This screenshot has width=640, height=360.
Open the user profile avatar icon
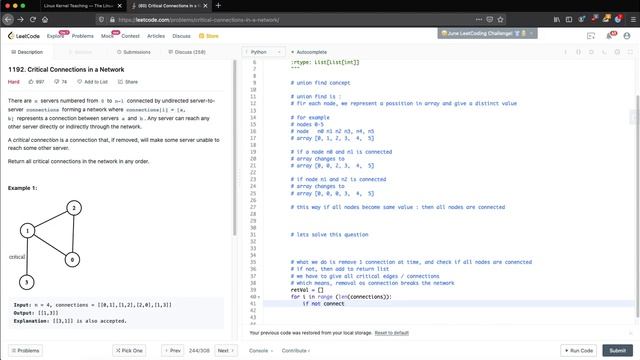coord(627,36)
